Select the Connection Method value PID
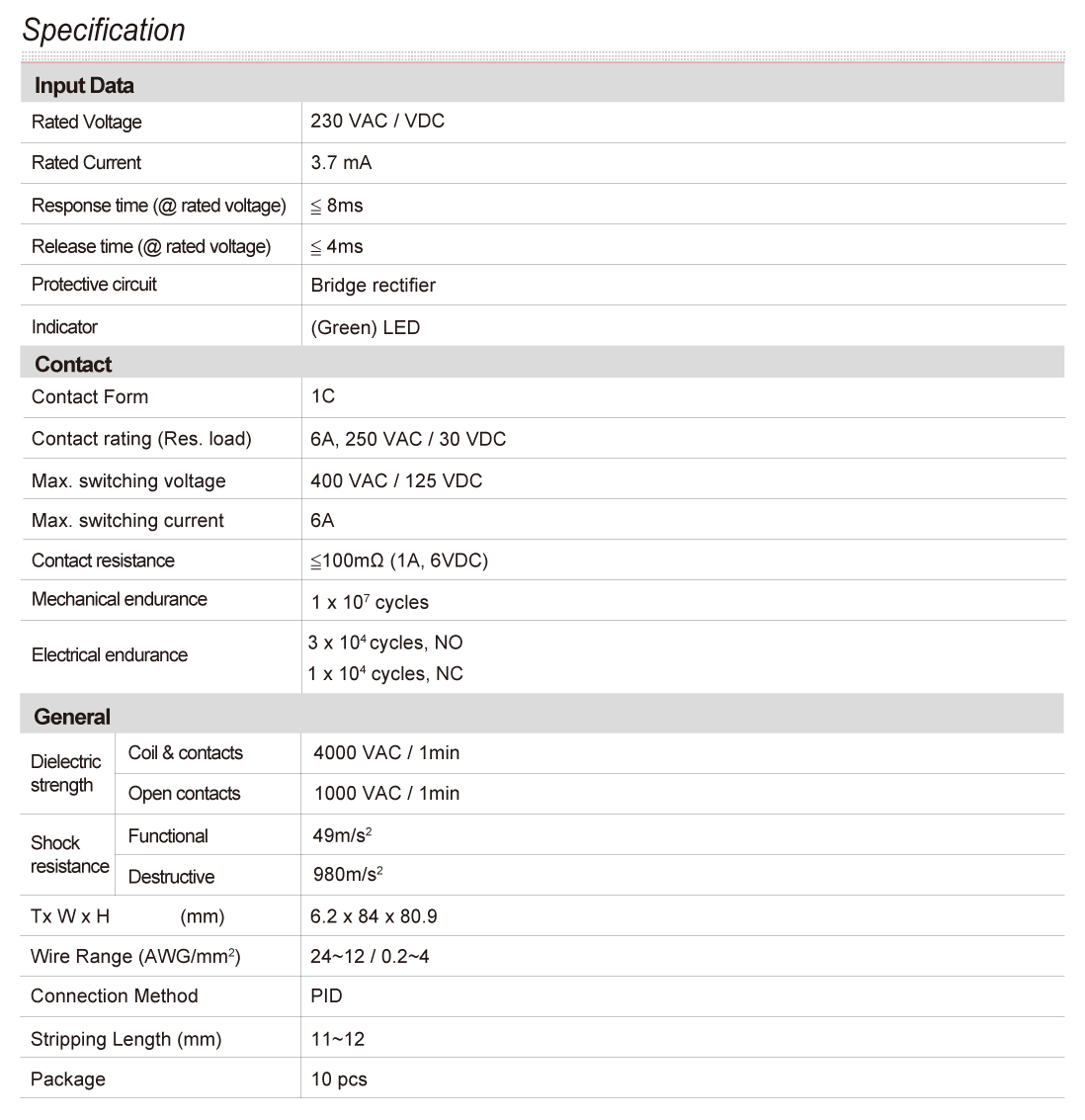1085x1120 pixels. [326, 996]
